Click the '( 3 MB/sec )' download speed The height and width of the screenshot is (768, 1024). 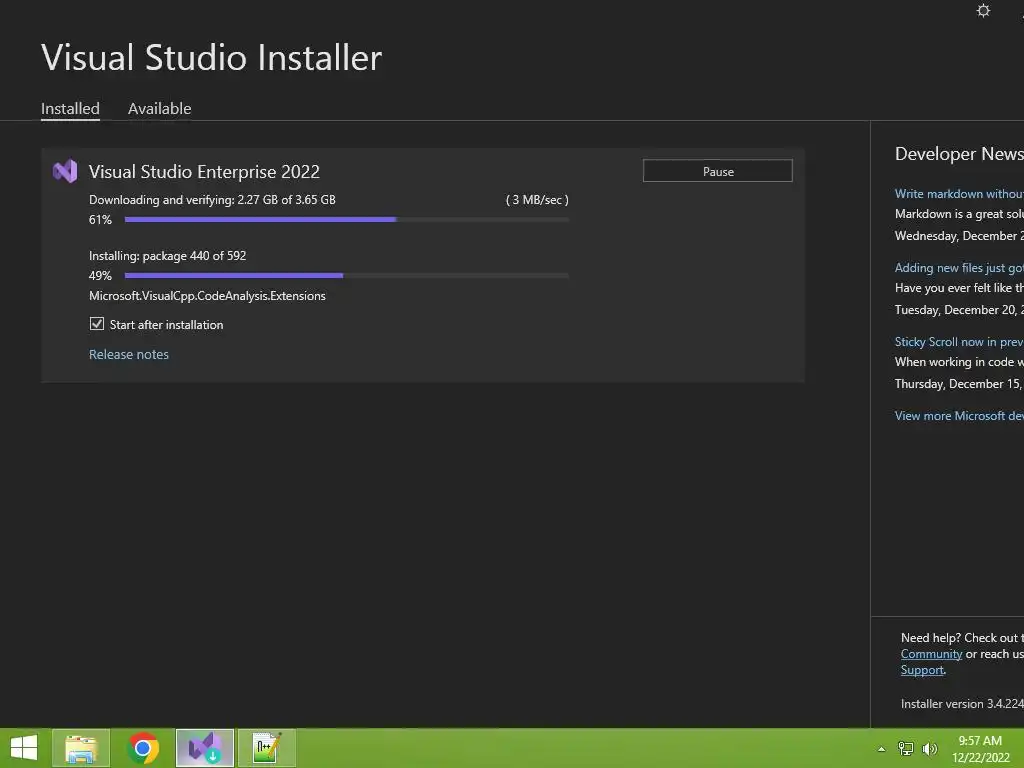(x=537, y=200)
